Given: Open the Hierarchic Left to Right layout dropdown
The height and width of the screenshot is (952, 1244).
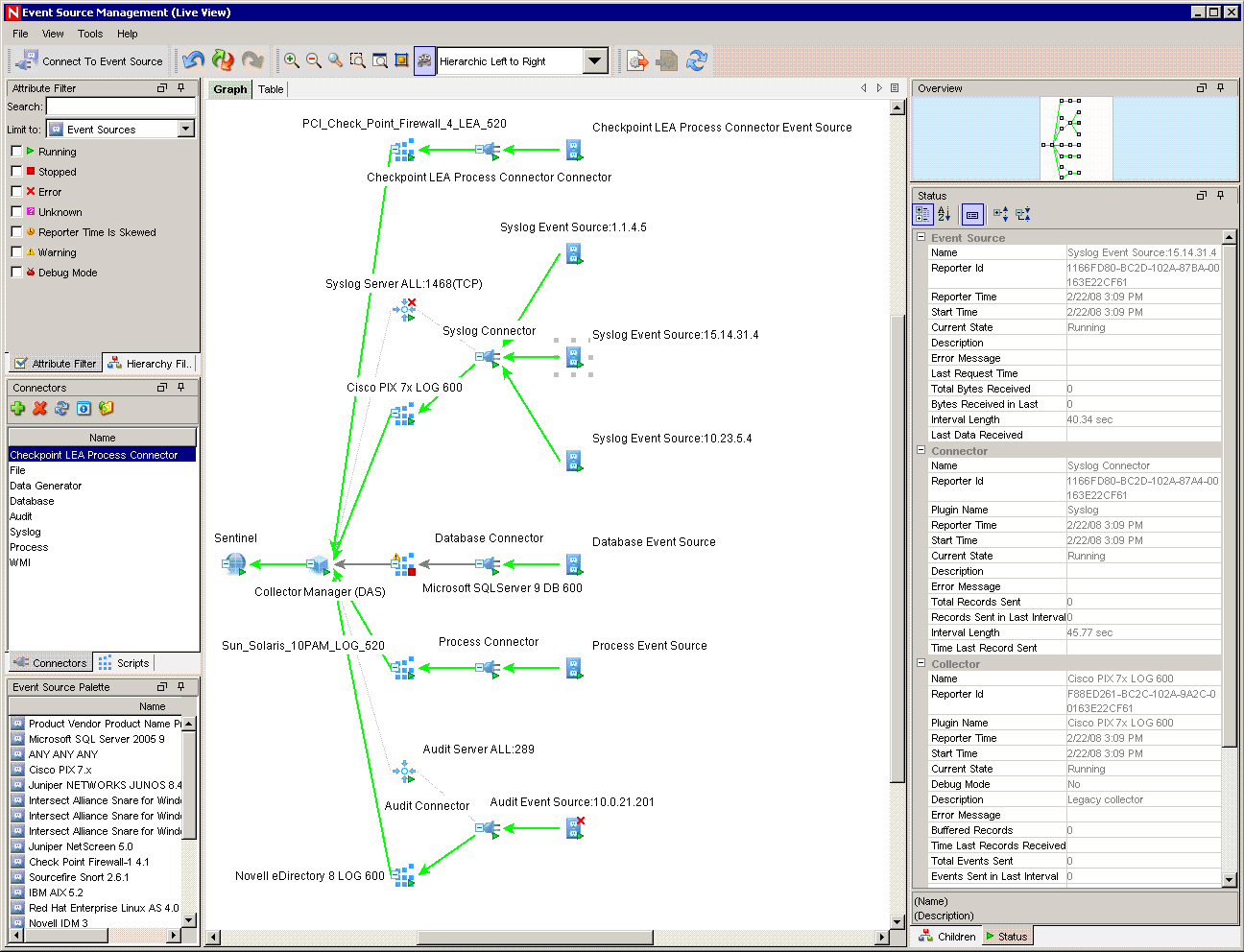Looking at the screenshot, I should tap(595, 60).
